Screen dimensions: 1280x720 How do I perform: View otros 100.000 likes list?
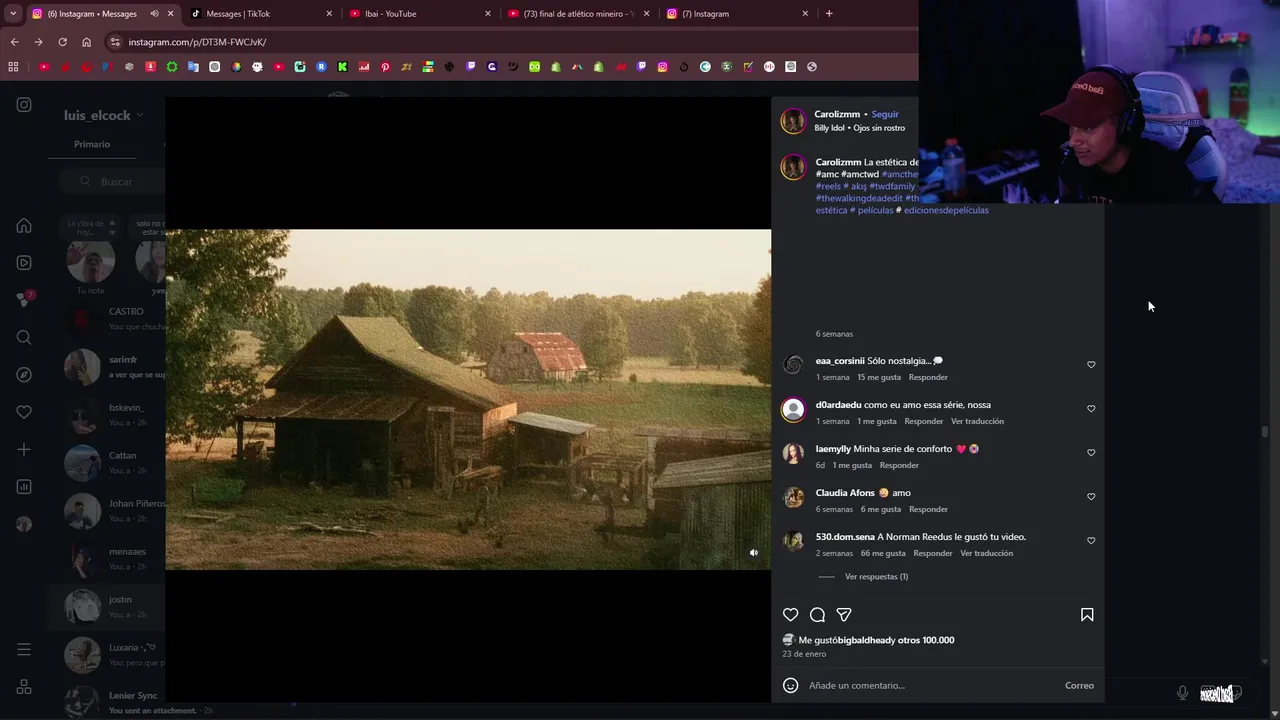[x=926, y=640]
